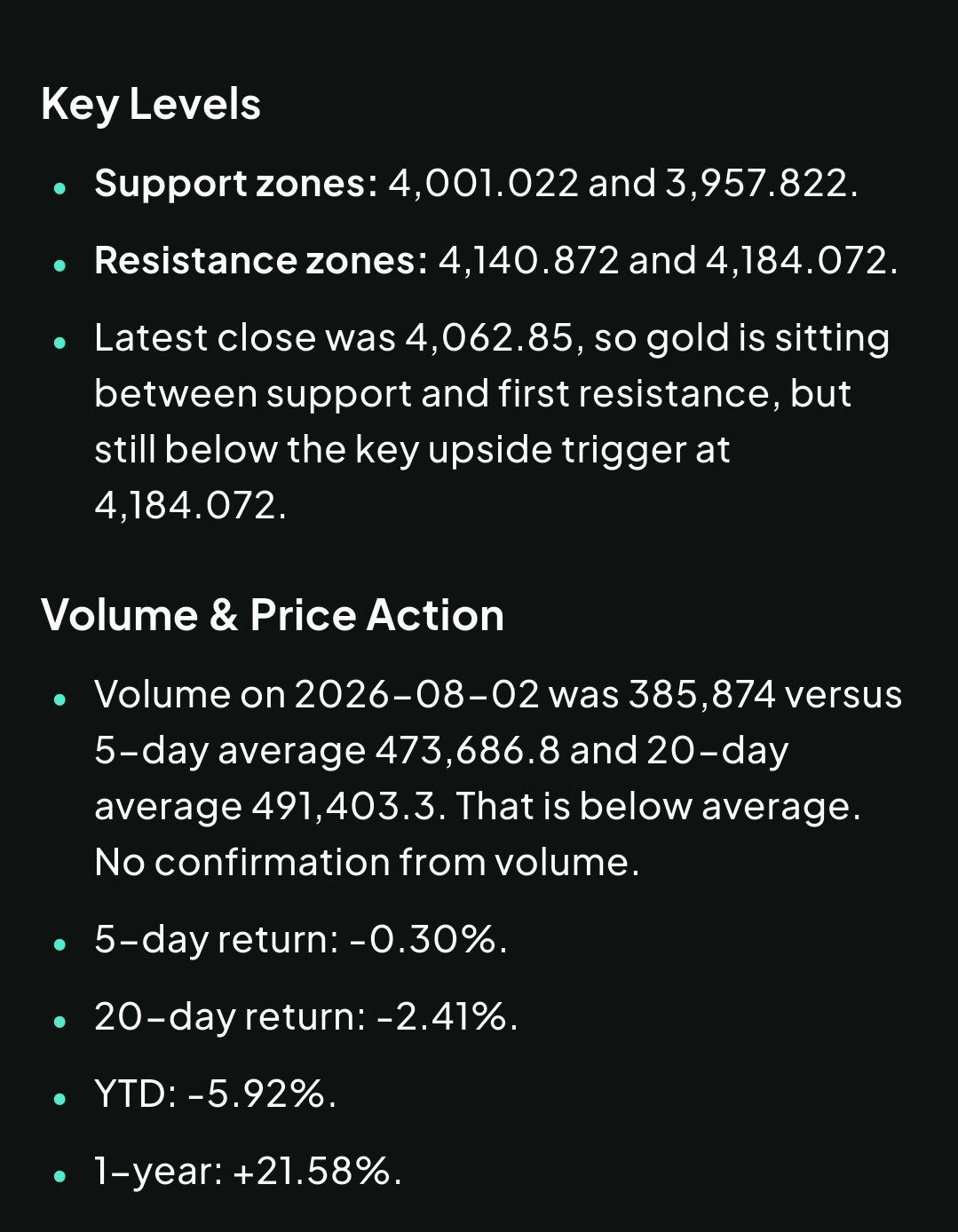Click the upside trigger 4,184.072 text
This screenshot has width=958, height=1232.
coord(191,506)
